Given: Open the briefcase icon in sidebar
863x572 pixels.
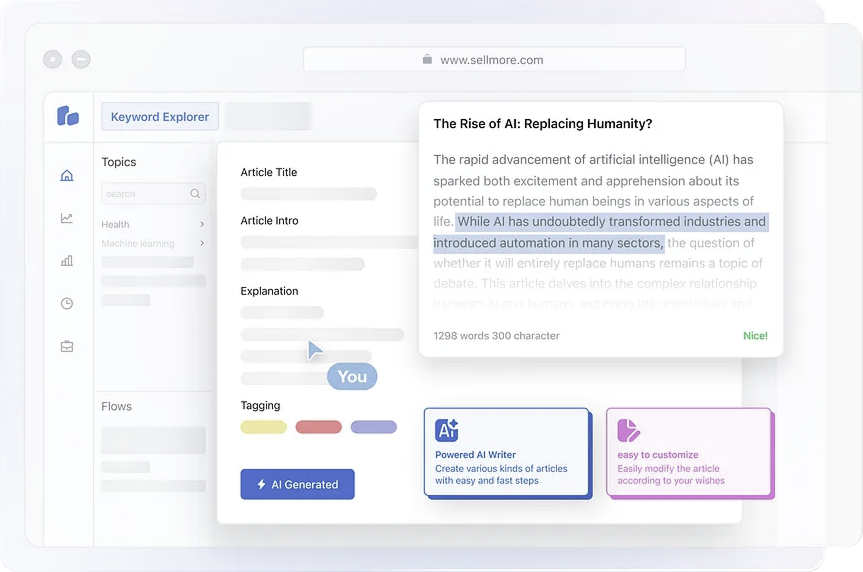Looking at the screenshot, I should 67,346.
